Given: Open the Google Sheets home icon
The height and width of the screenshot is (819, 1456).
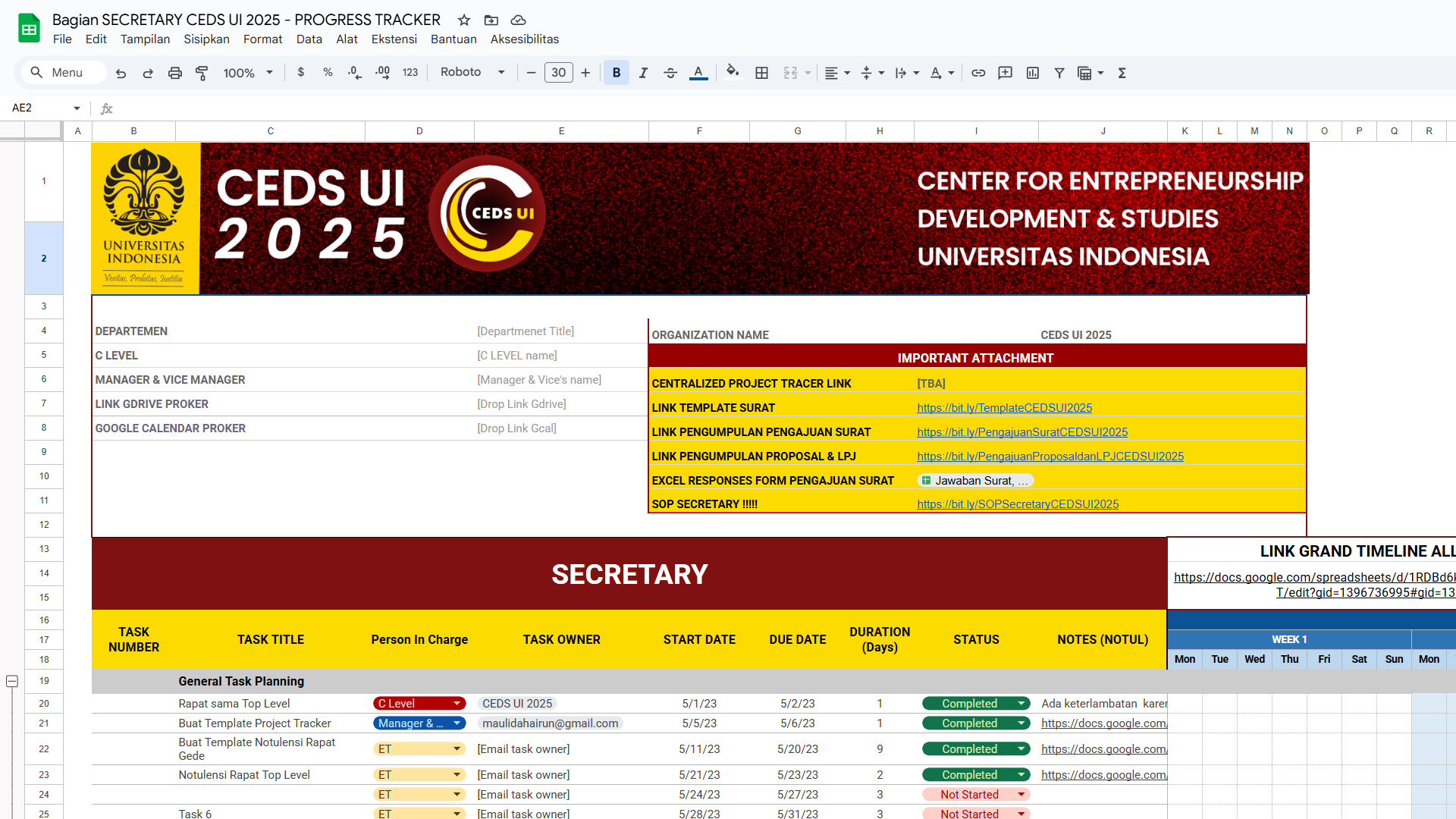Looking at the screenshot, I should click(29, 29).
